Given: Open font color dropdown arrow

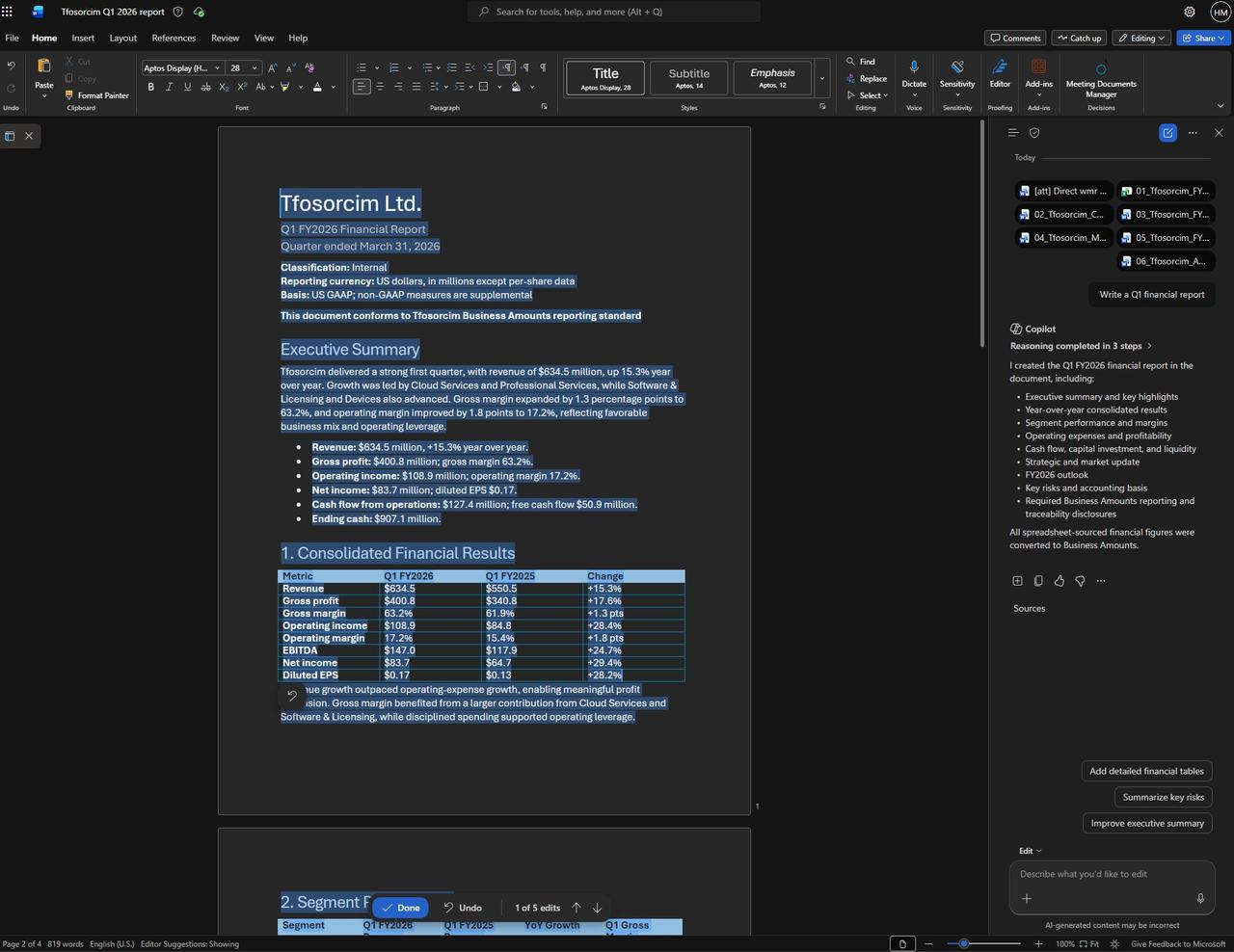Looking at the screenshot, I should pyautogui.click(x=334, y=87).
